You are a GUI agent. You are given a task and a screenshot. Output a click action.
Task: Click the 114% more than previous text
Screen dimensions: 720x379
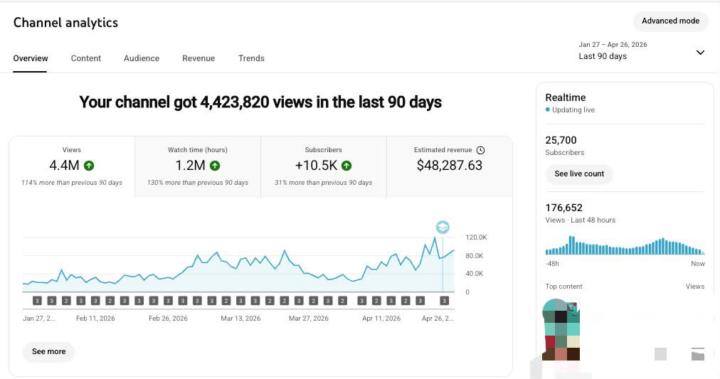(x=72, y=182)
